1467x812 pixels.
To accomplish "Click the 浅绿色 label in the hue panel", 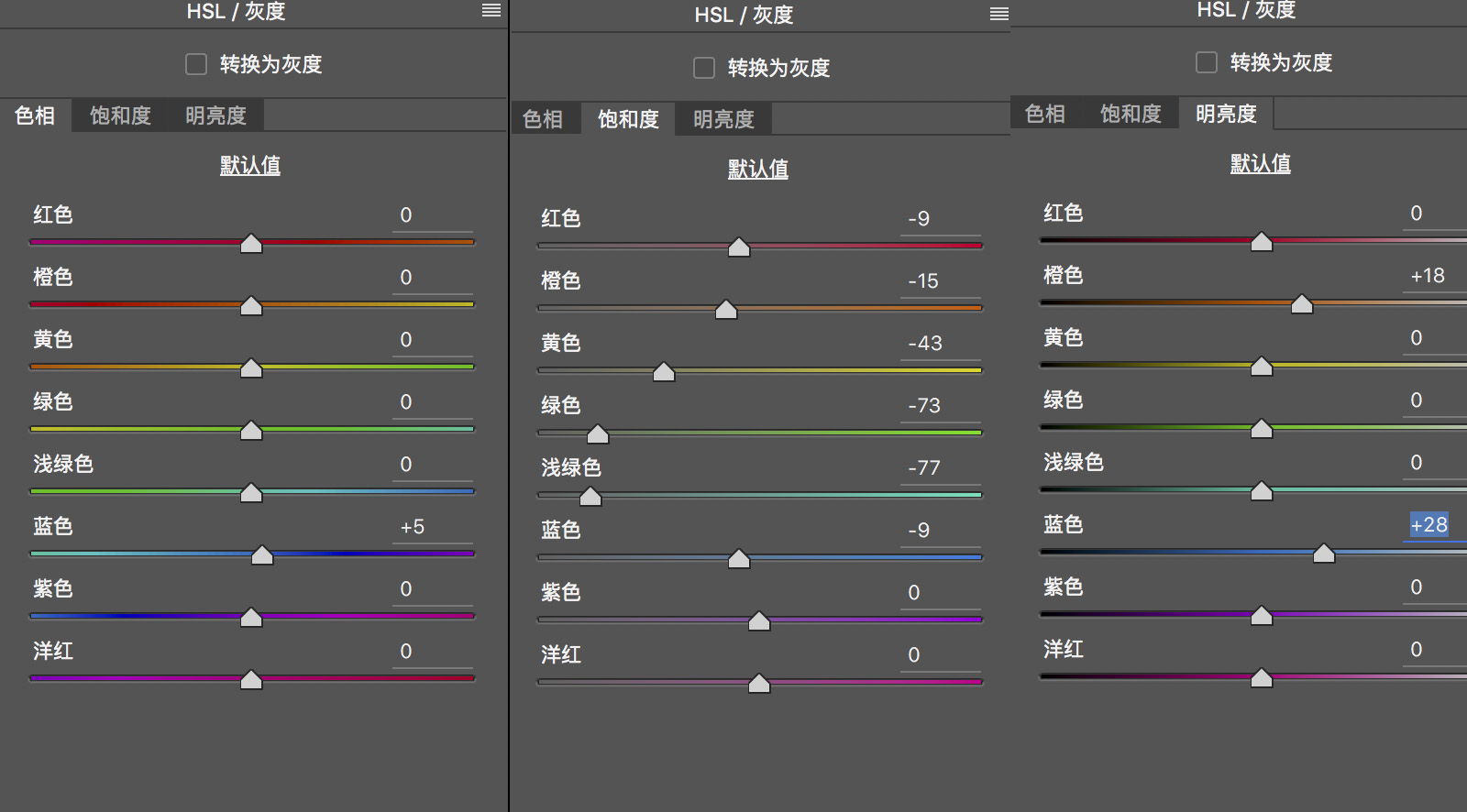I will [63, 465].
